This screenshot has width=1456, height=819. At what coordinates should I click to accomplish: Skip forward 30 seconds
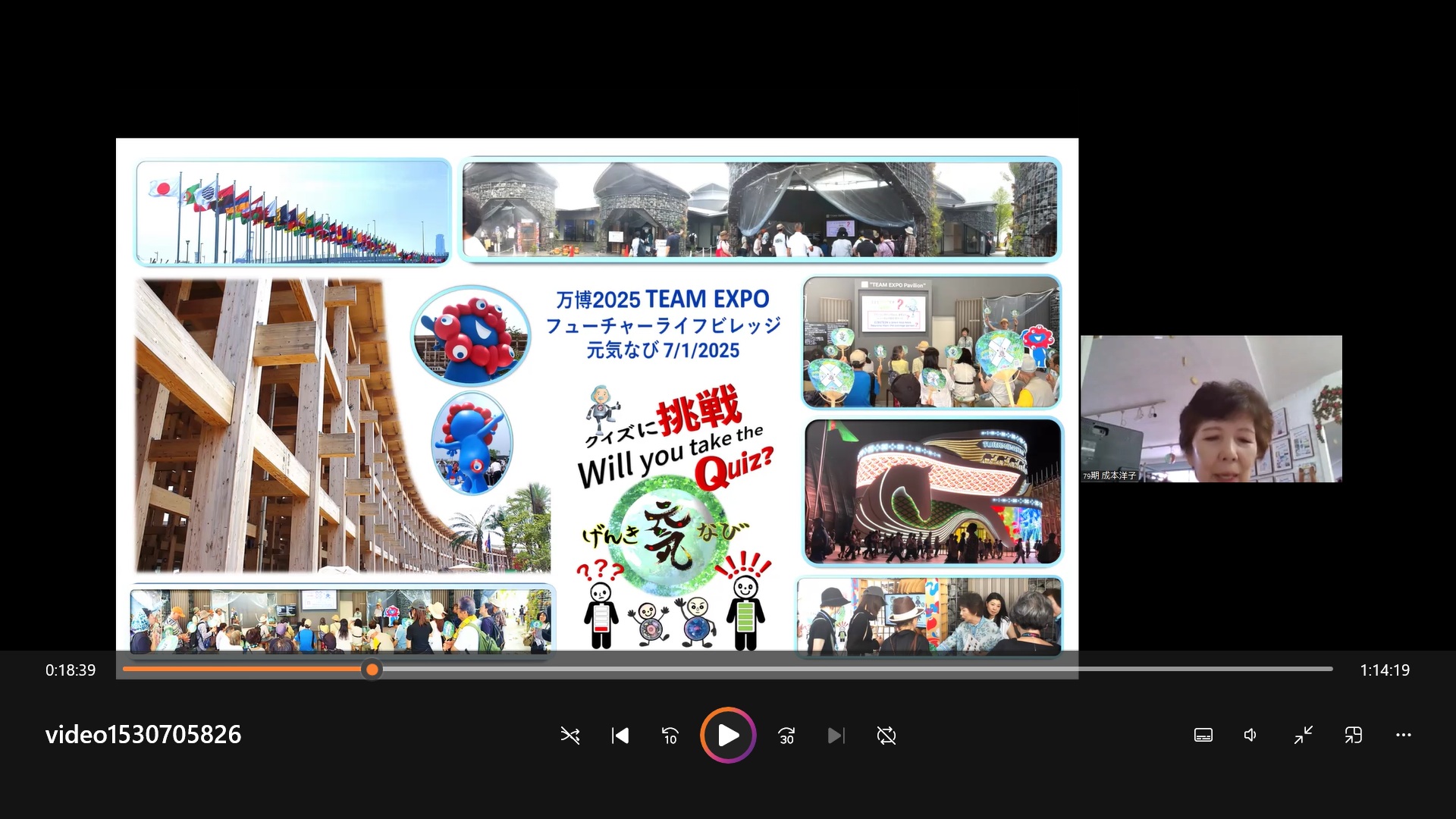[786, 735]
